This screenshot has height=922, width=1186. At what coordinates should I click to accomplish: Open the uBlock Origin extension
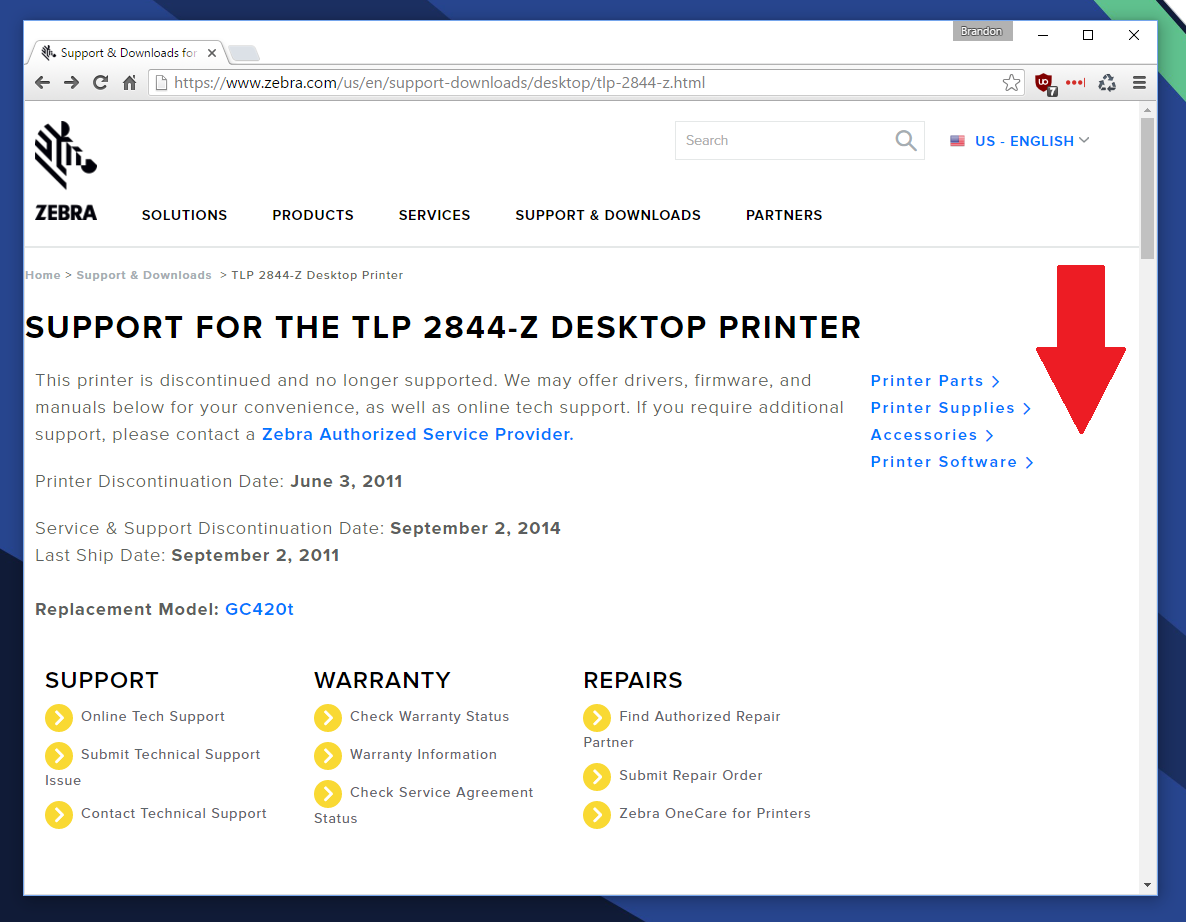click(x=1045, y=83)
